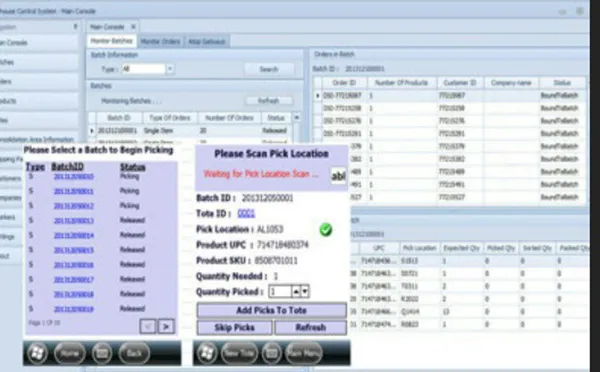Sort Batches grid by Batch ID column
The height and width of the screenshot is (372, 600).
pos(119,118)
